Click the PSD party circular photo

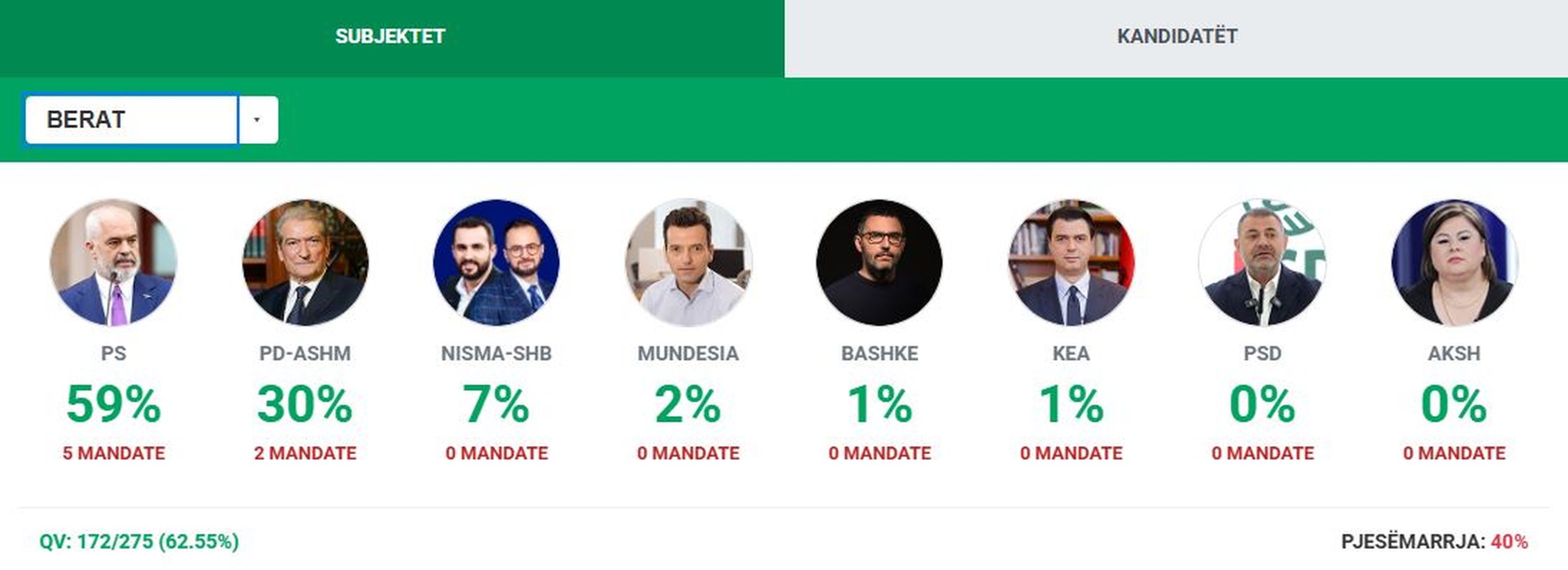point(1263,263)
